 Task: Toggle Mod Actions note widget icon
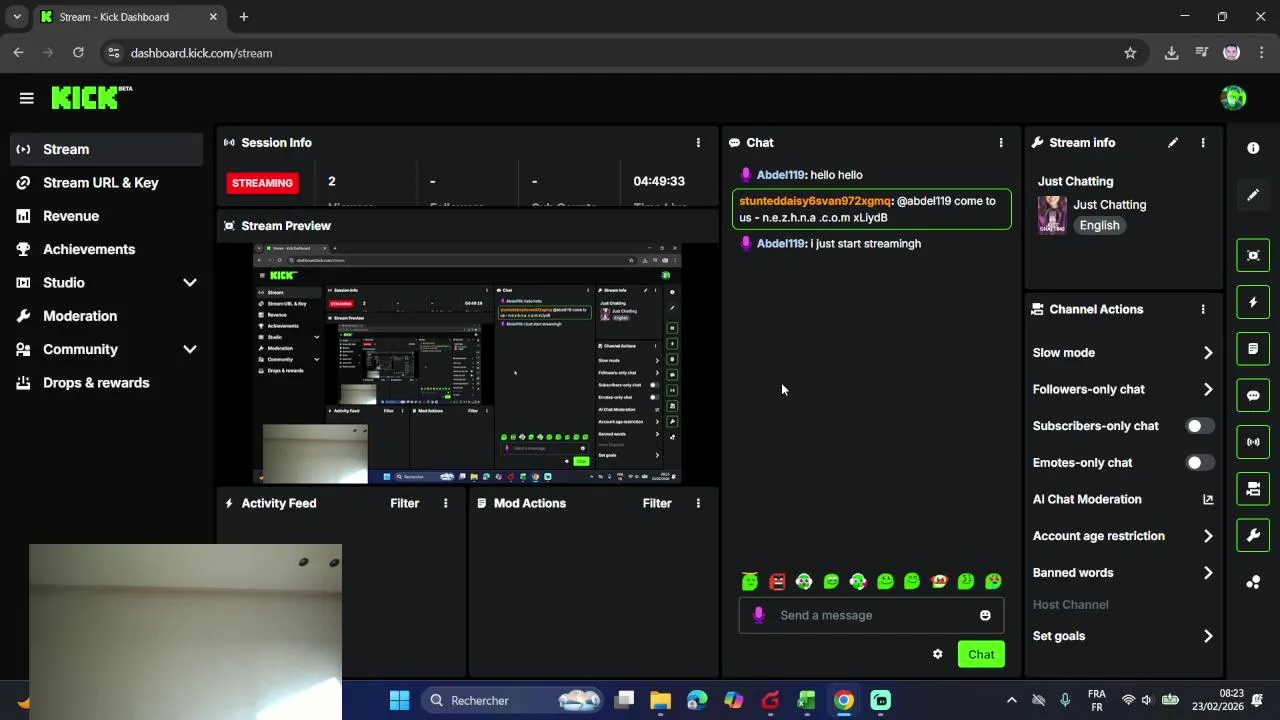(x=1253, y=349)
